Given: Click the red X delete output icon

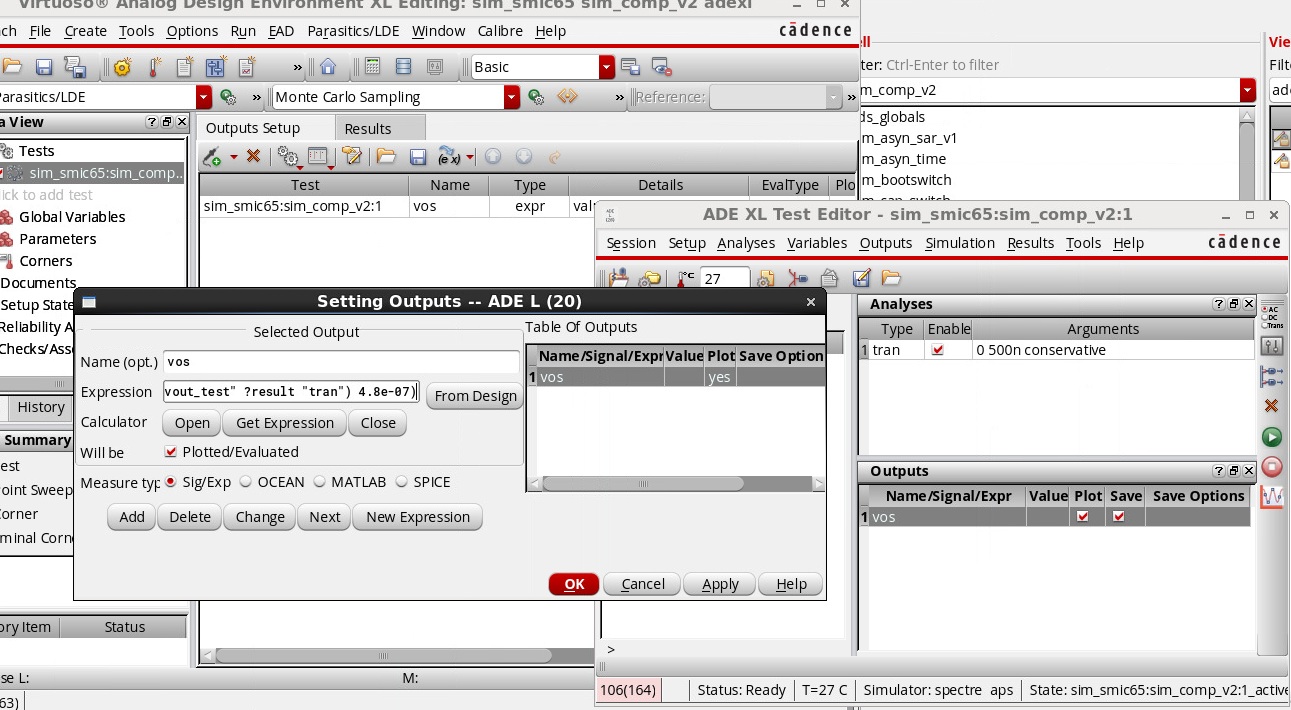Looking at the screenshot, I should click(253, 156).
